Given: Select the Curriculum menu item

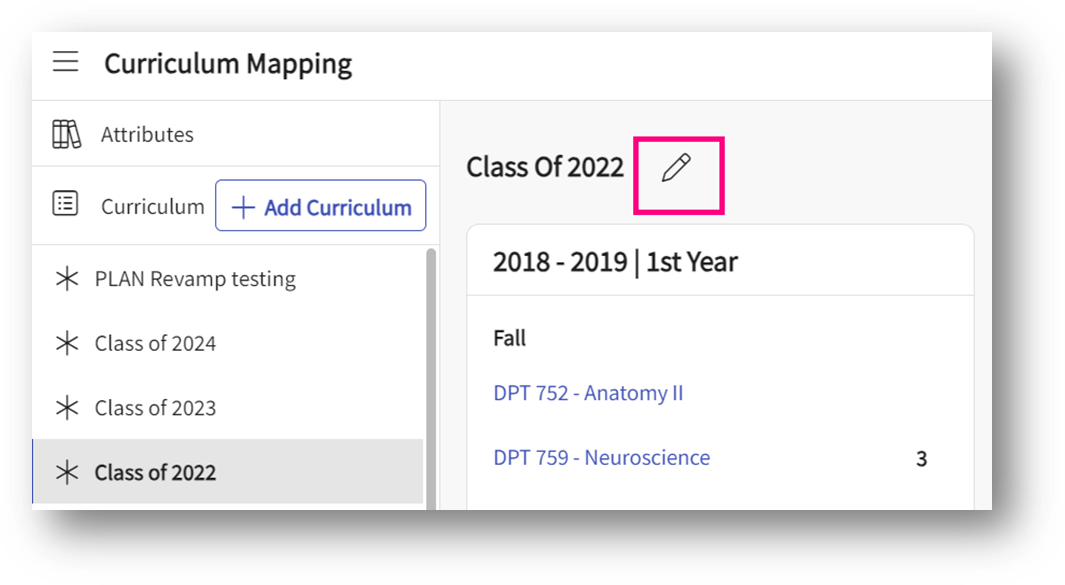Looking at the screenshot, I should point(152,207).
